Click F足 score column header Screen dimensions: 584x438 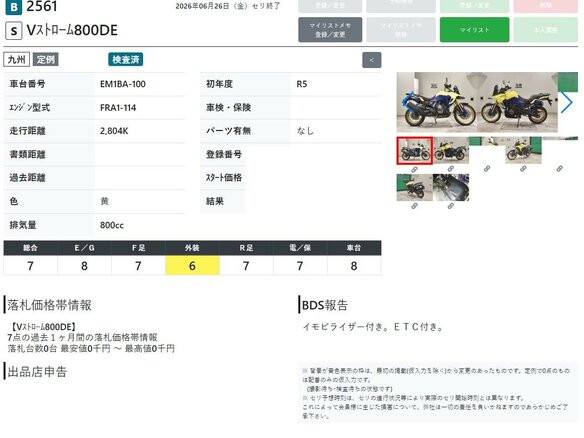point(139,248)
